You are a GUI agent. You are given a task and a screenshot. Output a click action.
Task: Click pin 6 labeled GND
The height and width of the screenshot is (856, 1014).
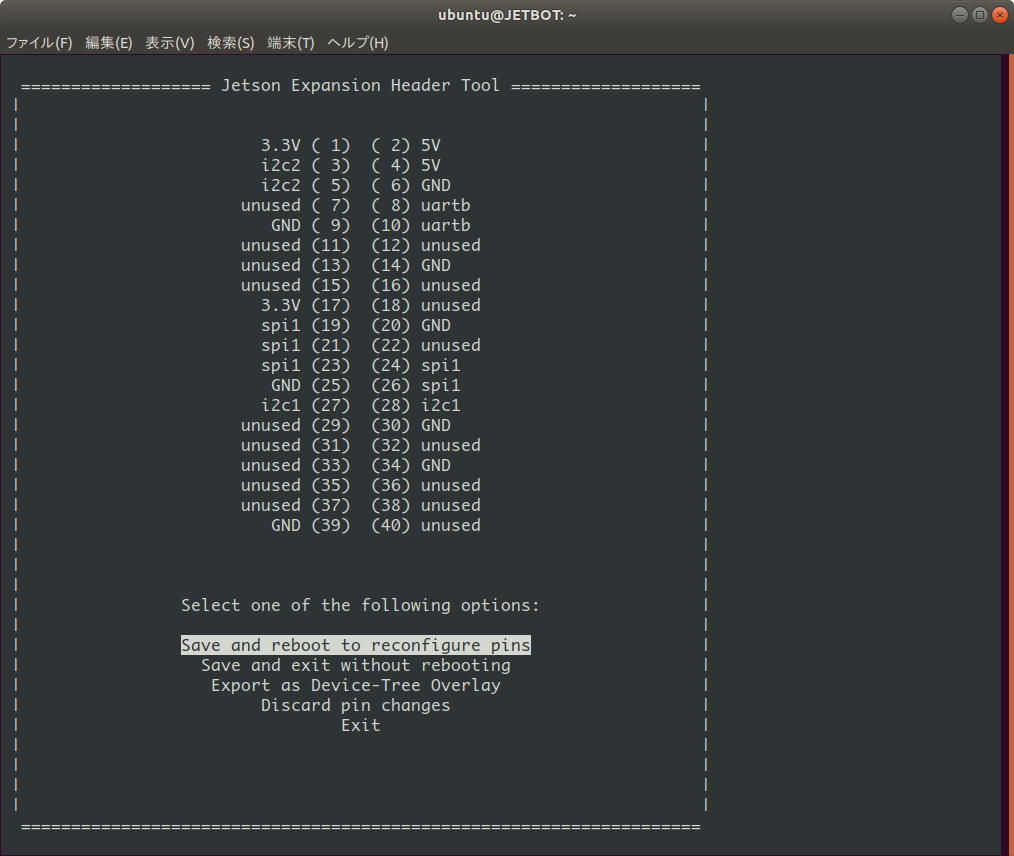point(411,186)
